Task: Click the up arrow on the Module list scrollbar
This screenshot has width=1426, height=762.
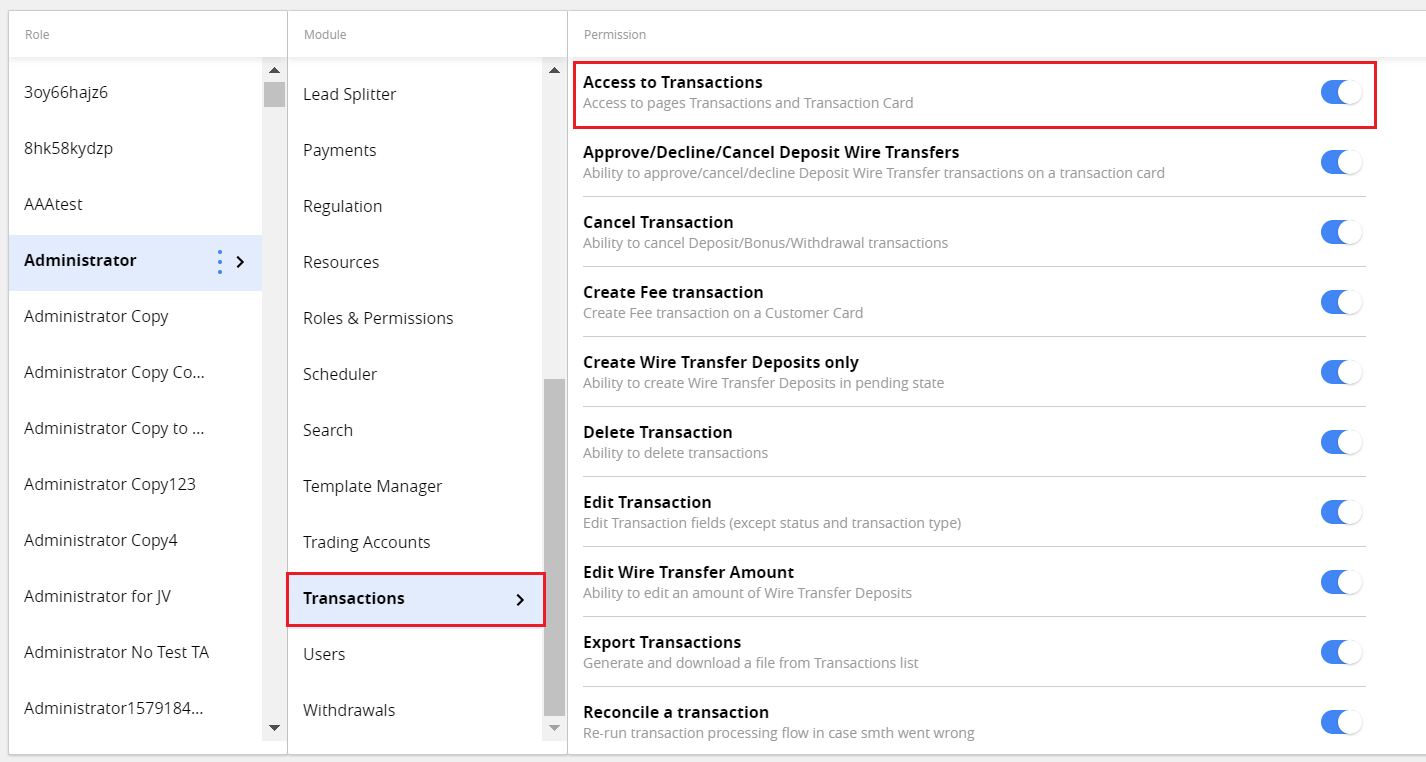Action: tap(553, 69)
